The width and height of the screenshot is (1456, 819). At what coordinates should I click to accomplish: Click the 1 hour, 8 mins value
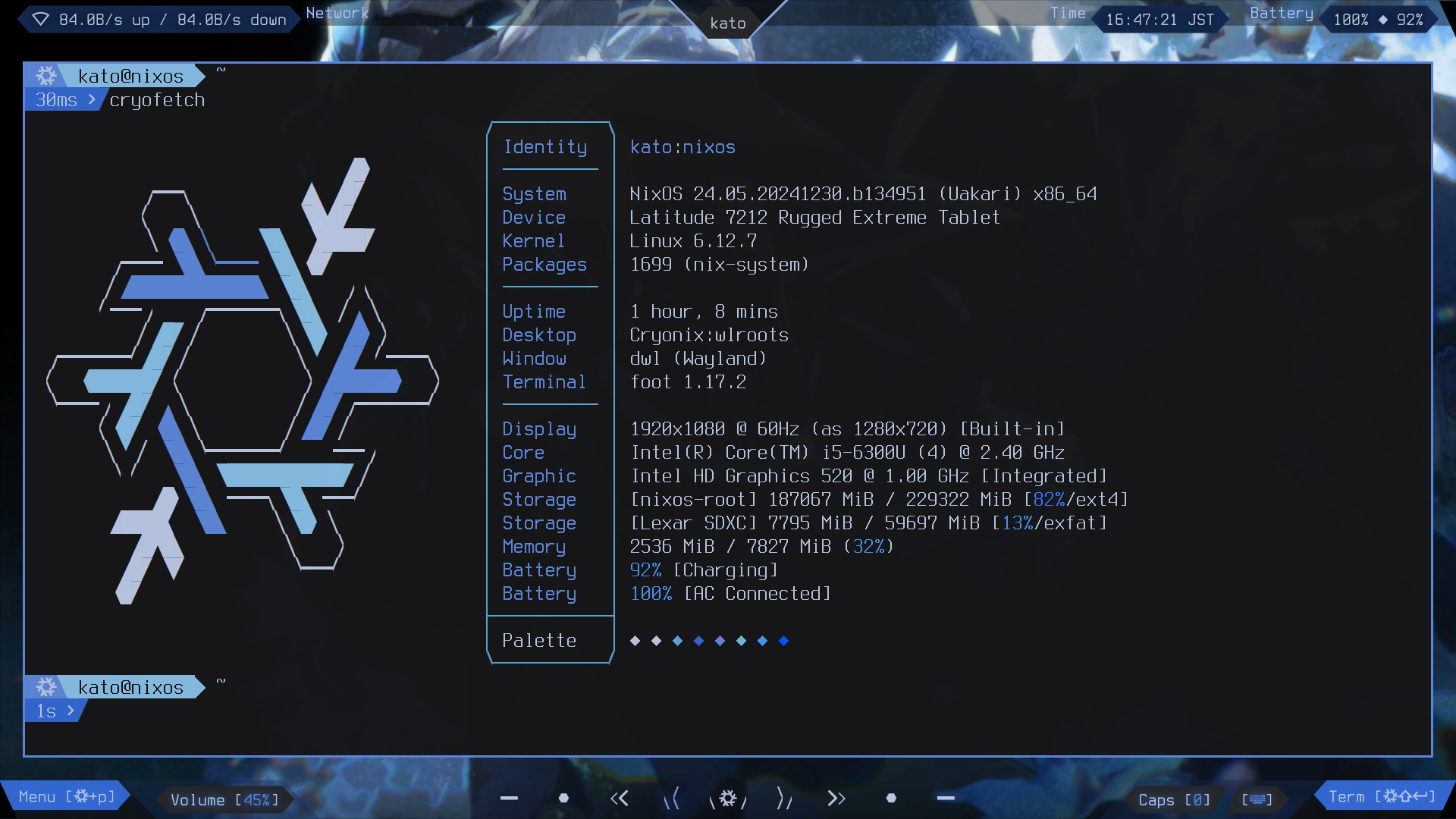[x=704, y=312]
